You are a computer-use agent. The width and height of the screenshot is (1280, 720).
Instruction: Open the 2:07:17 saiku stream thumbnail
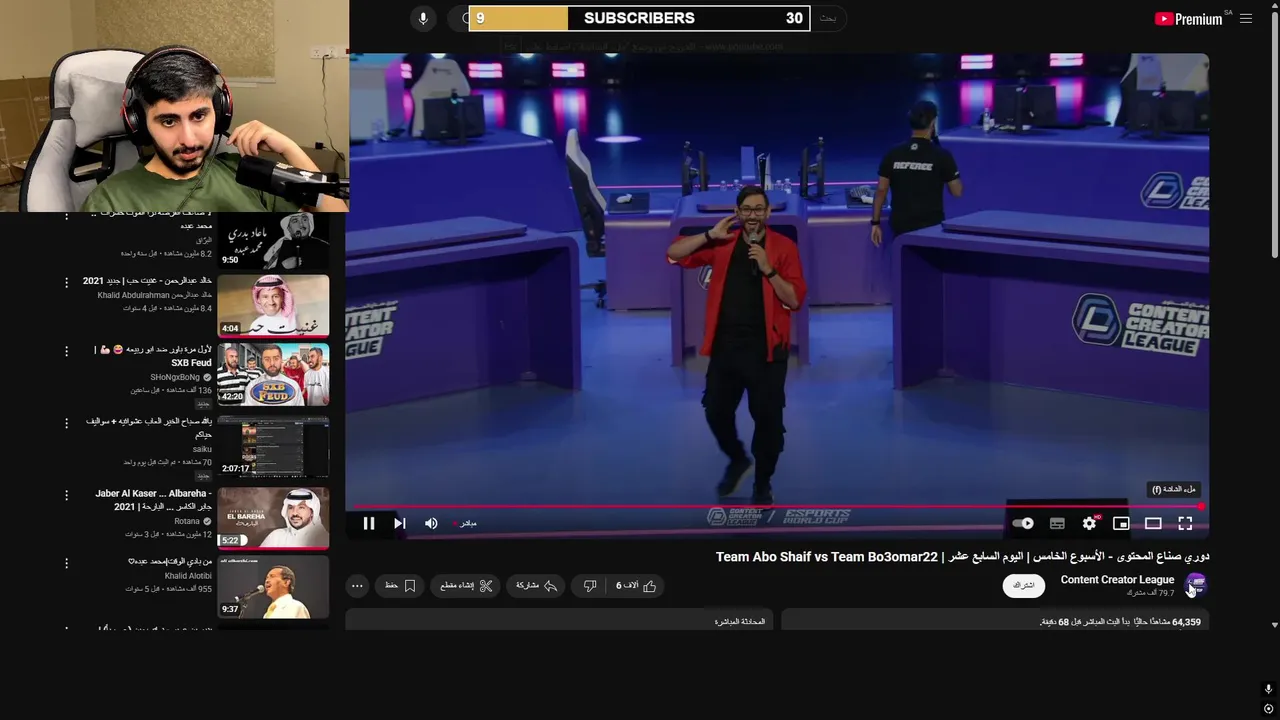tap(273, 446)
